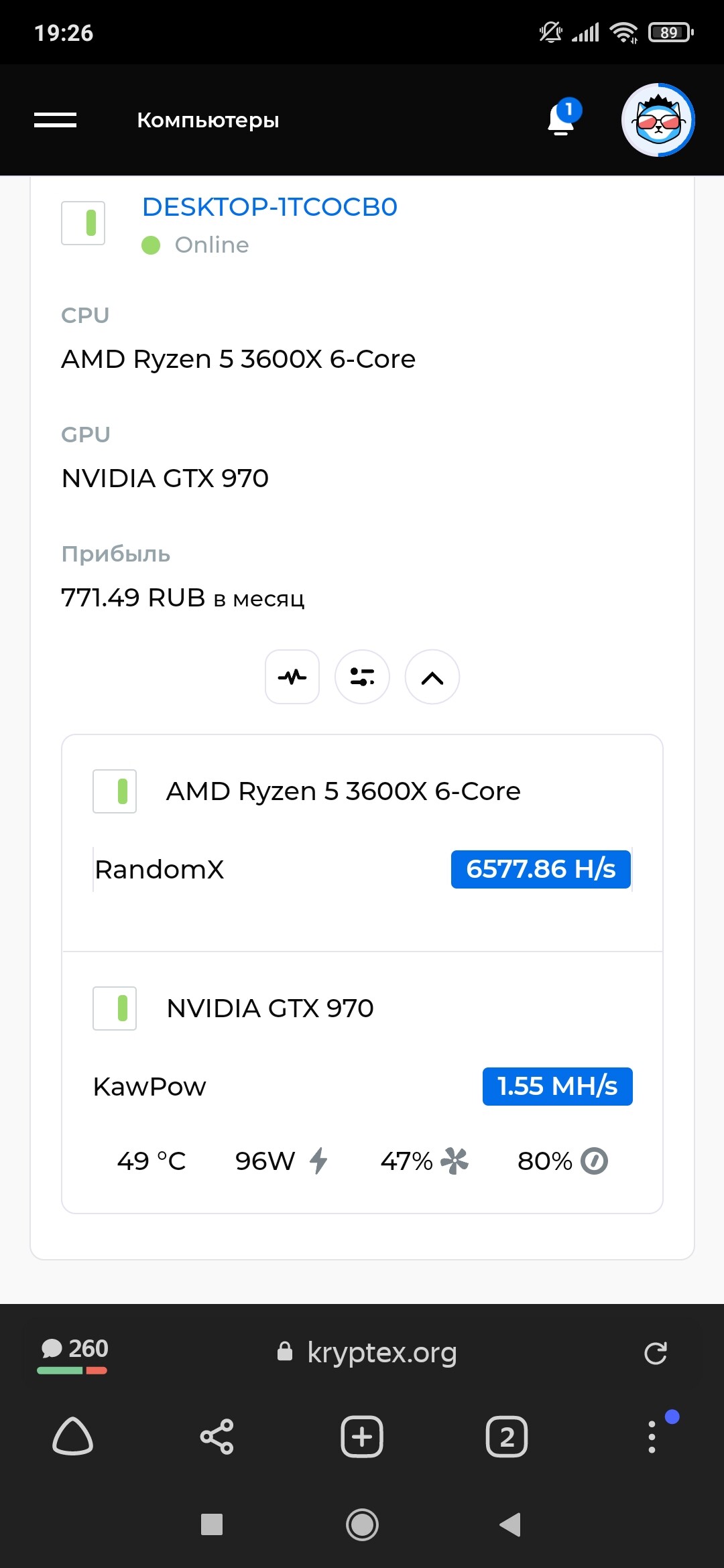Toggle the NVIDIA GTX 970 mining switch
This screenshot has height=1568, width=724.
click(115, 1008)
